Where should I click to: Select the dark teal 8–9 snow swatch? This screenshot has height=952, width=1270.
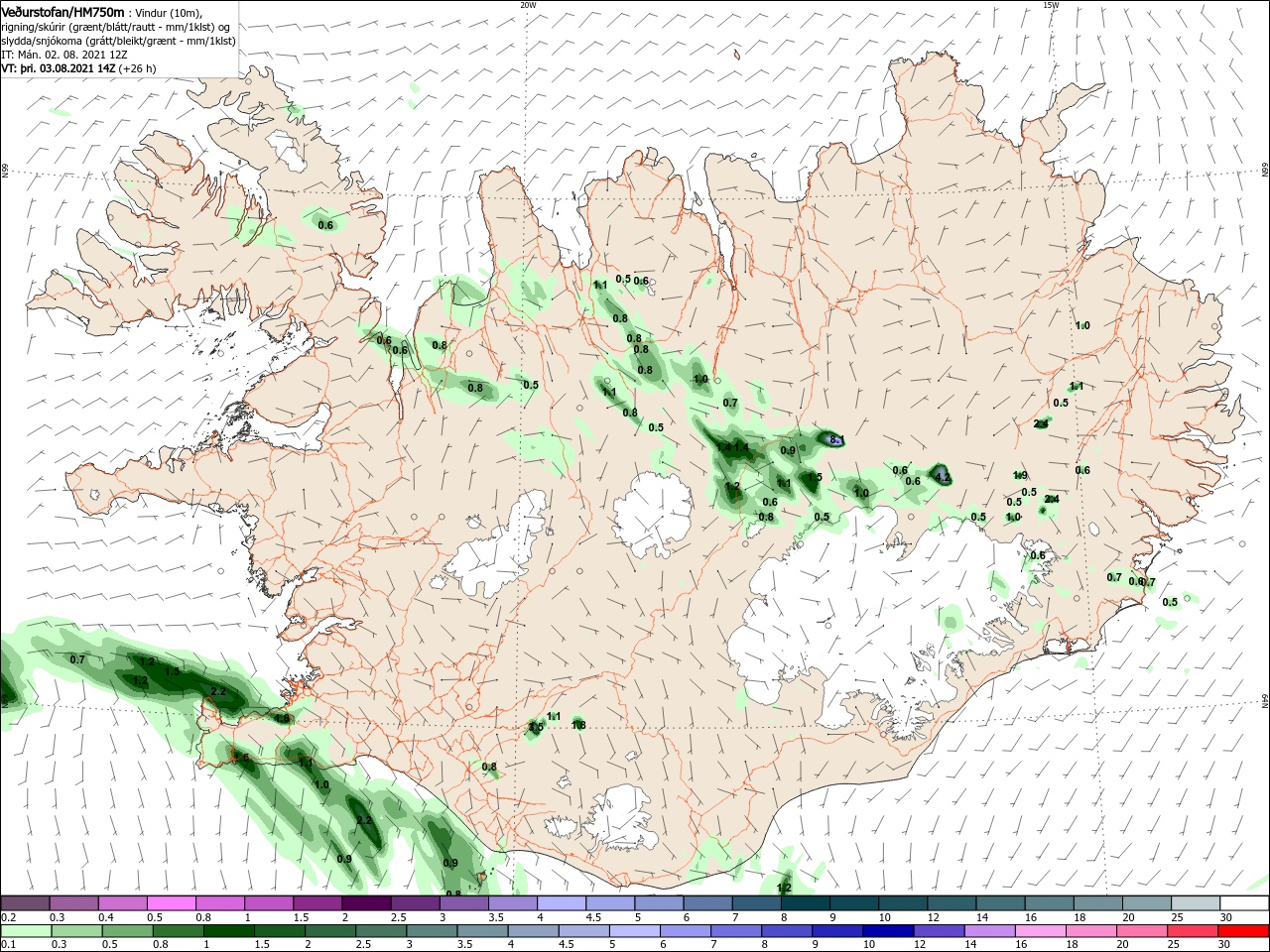pos(805,903)
